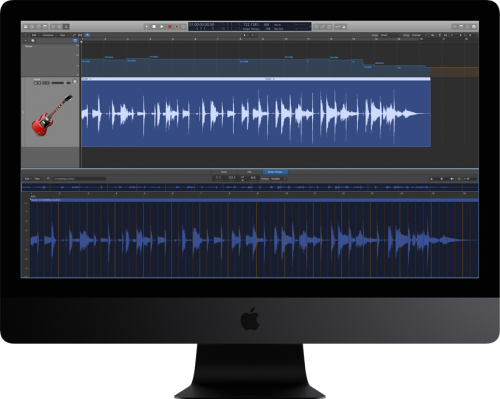Click the tempo value in the LCD

(x=251, y=25)
